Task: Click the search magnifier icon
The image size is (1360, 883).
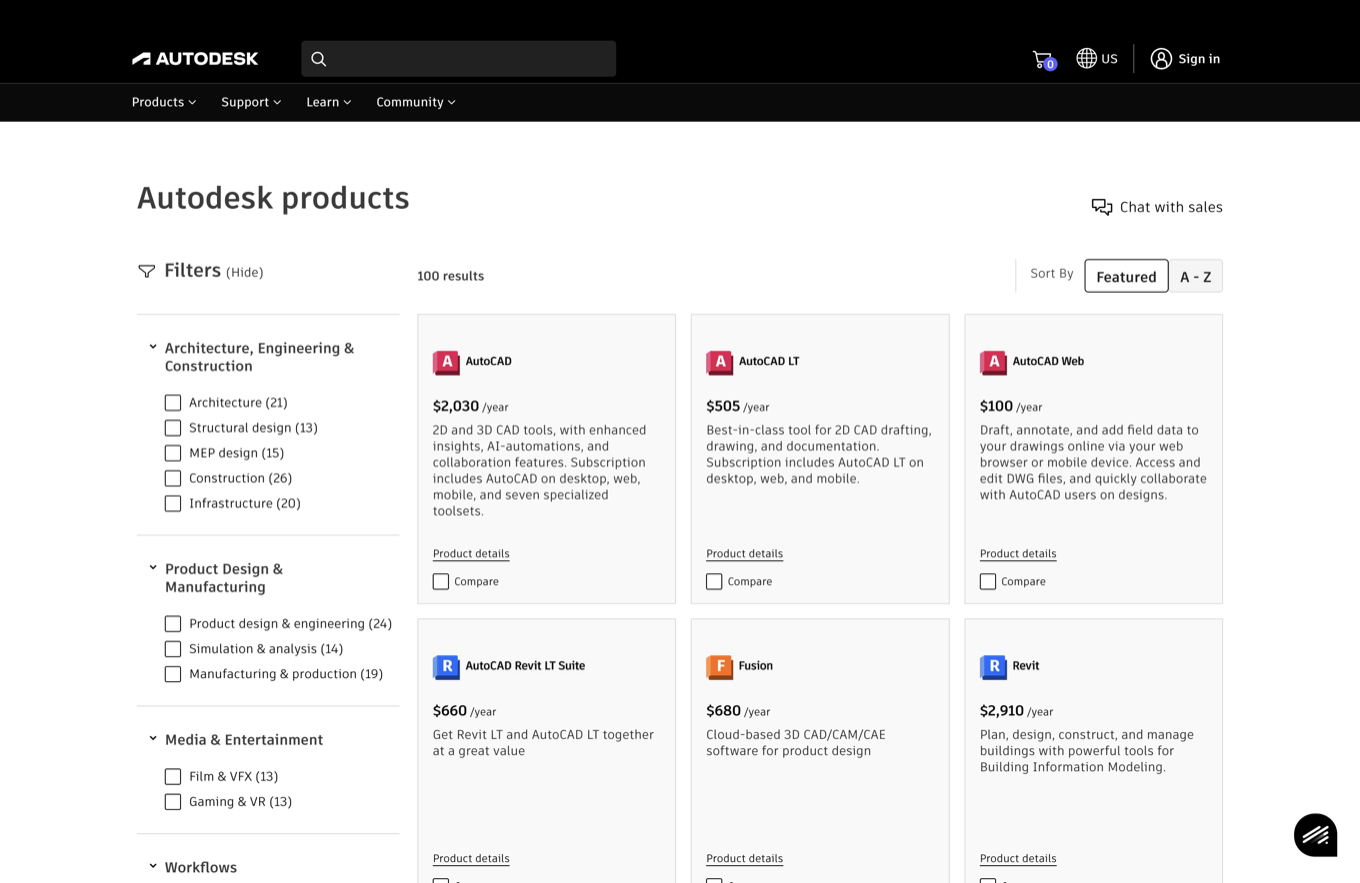Action: (319, 59)
